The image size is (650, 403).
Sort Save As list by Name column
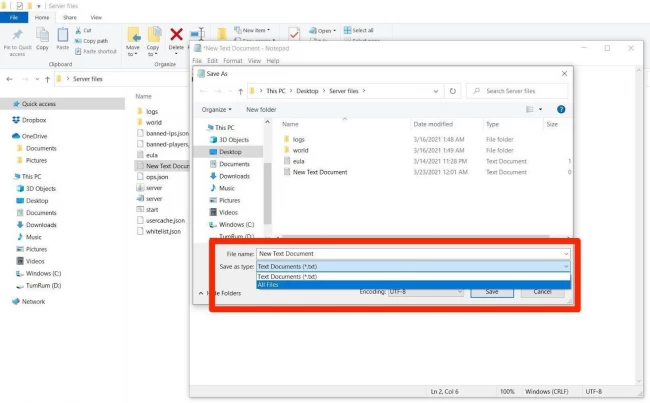[290, 124]
